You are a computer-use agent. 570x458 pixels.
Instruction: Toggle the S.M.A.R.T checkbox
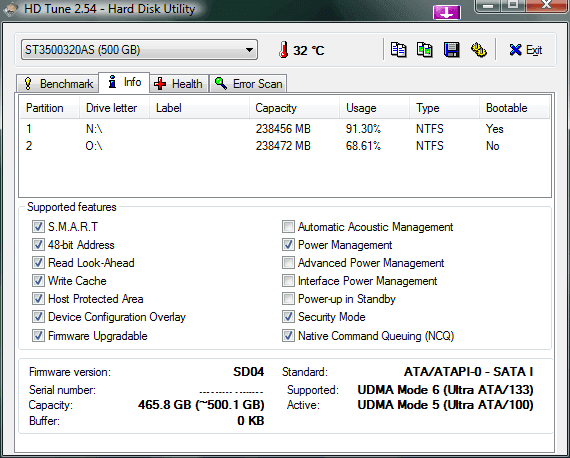(38, 226)
